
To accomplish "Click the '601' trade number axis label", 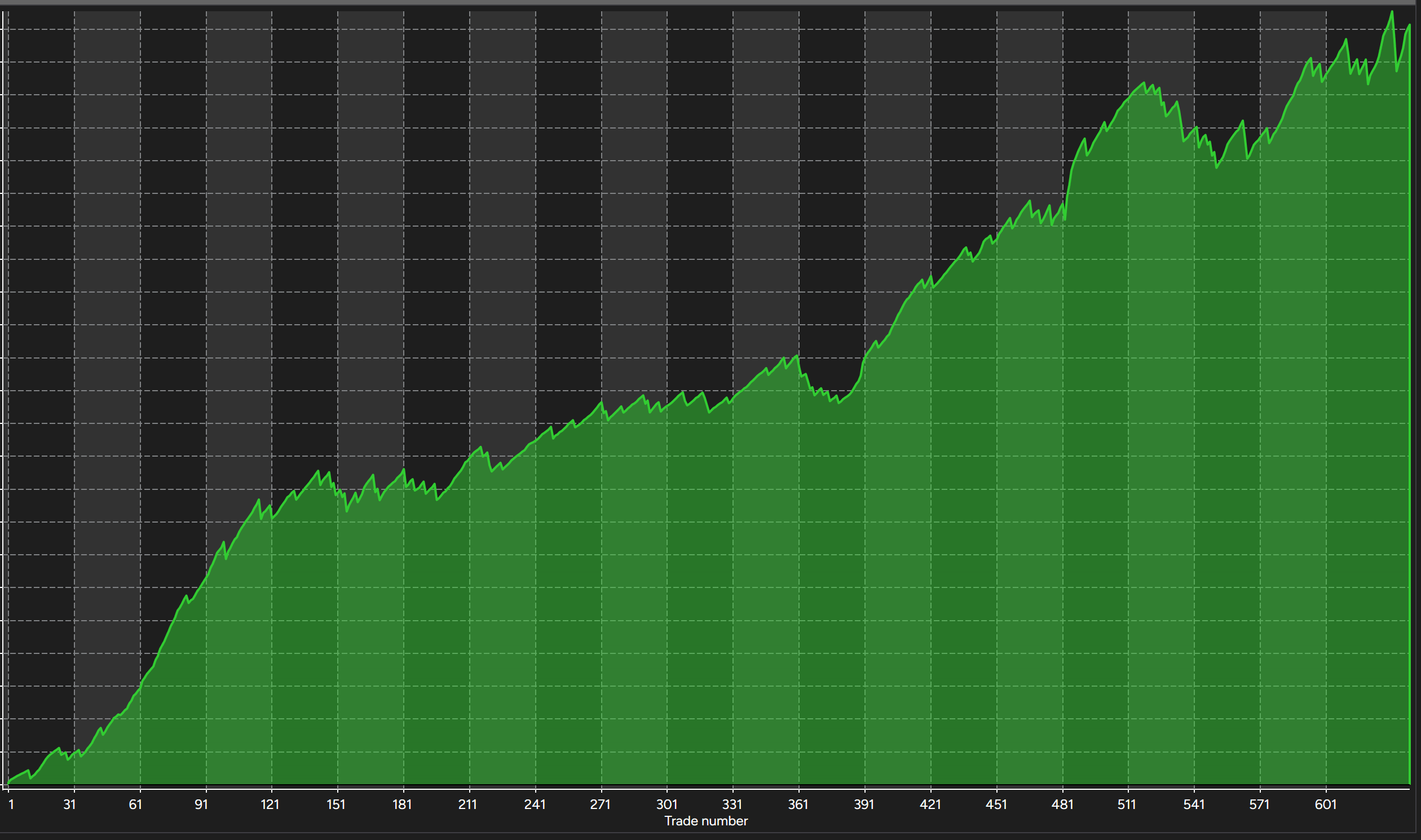I will coord(1325,804).
